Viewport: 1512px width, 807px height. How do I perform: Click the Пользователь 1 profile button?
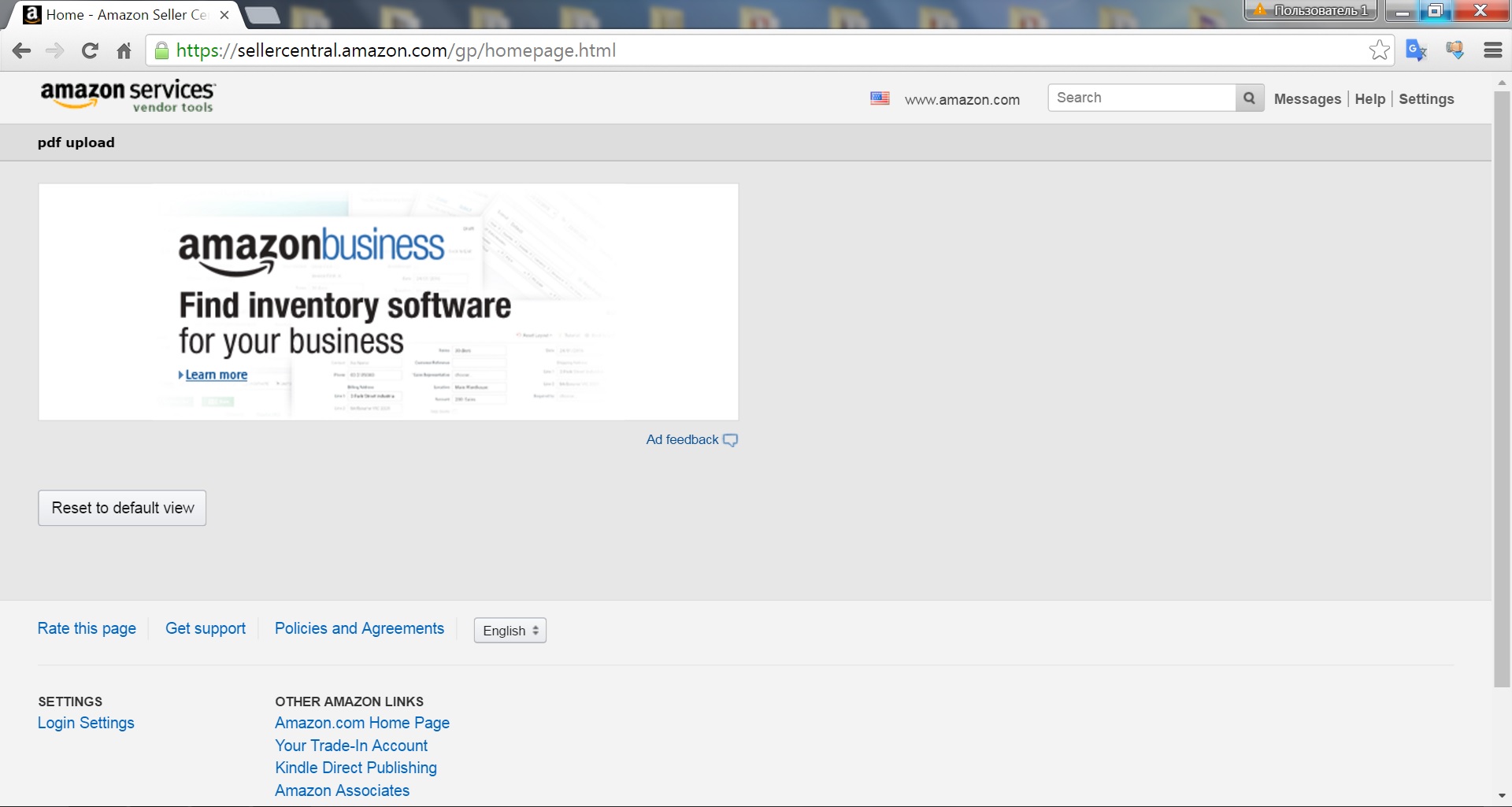1310,10
